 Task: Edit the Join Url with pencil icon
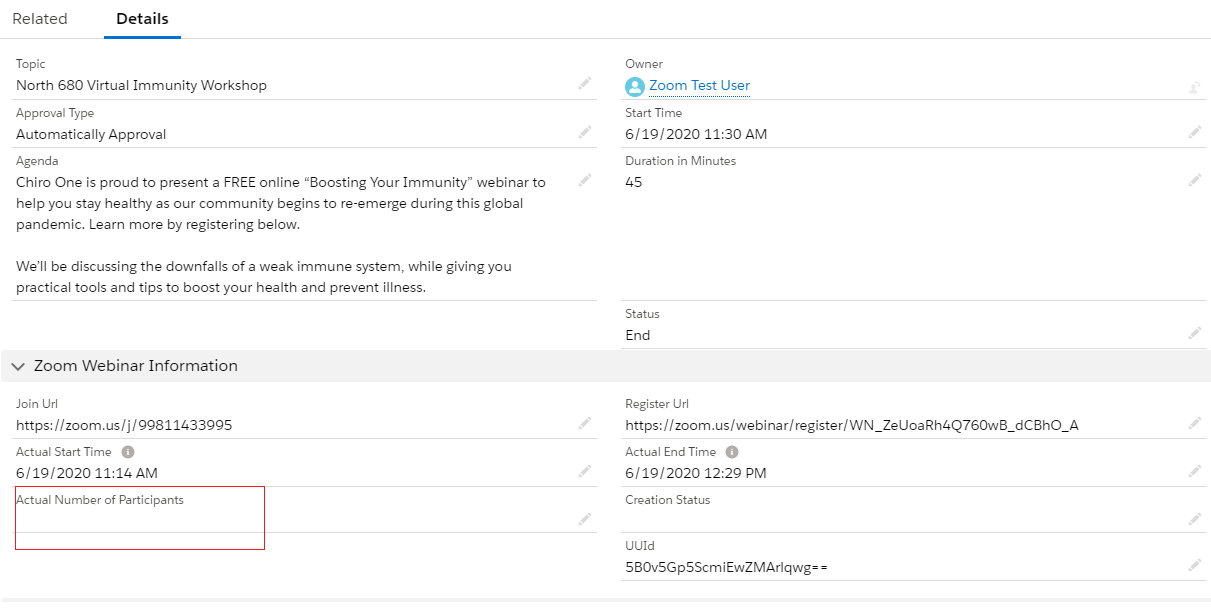[585, 423]
